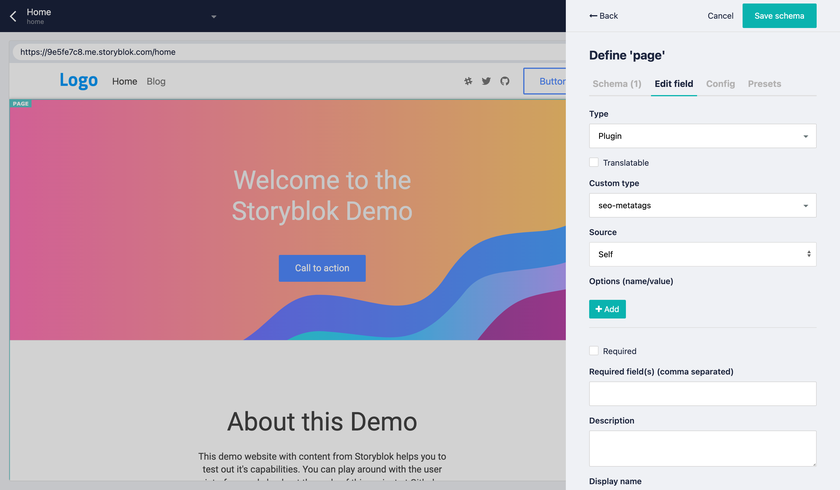840x490 pixels.
Task: Open the Home story dropdown arrow
Action: [x=214, y=17]
